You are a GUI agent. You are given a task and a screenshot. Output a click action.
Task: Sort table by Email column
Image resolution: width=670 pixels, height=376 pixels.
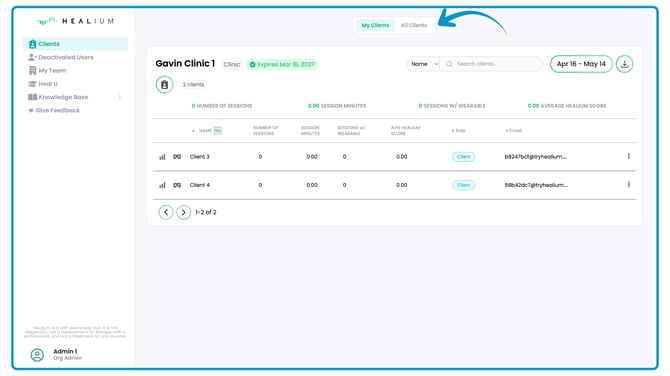(514, 131)
